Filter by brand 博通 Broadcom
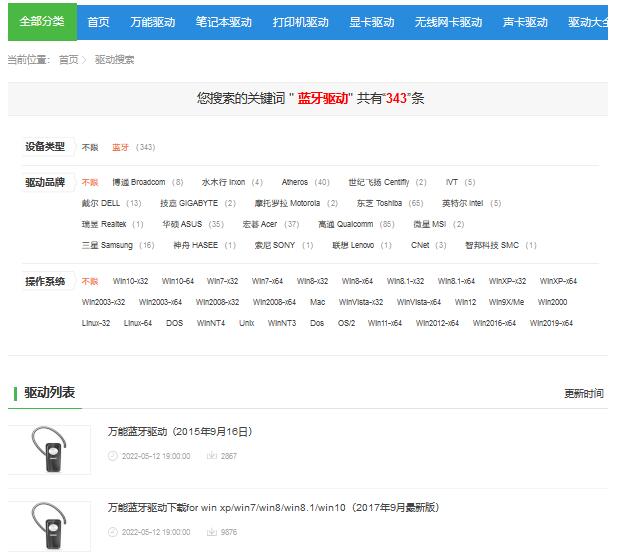The image size is (628, 559). tap(139, 182)
